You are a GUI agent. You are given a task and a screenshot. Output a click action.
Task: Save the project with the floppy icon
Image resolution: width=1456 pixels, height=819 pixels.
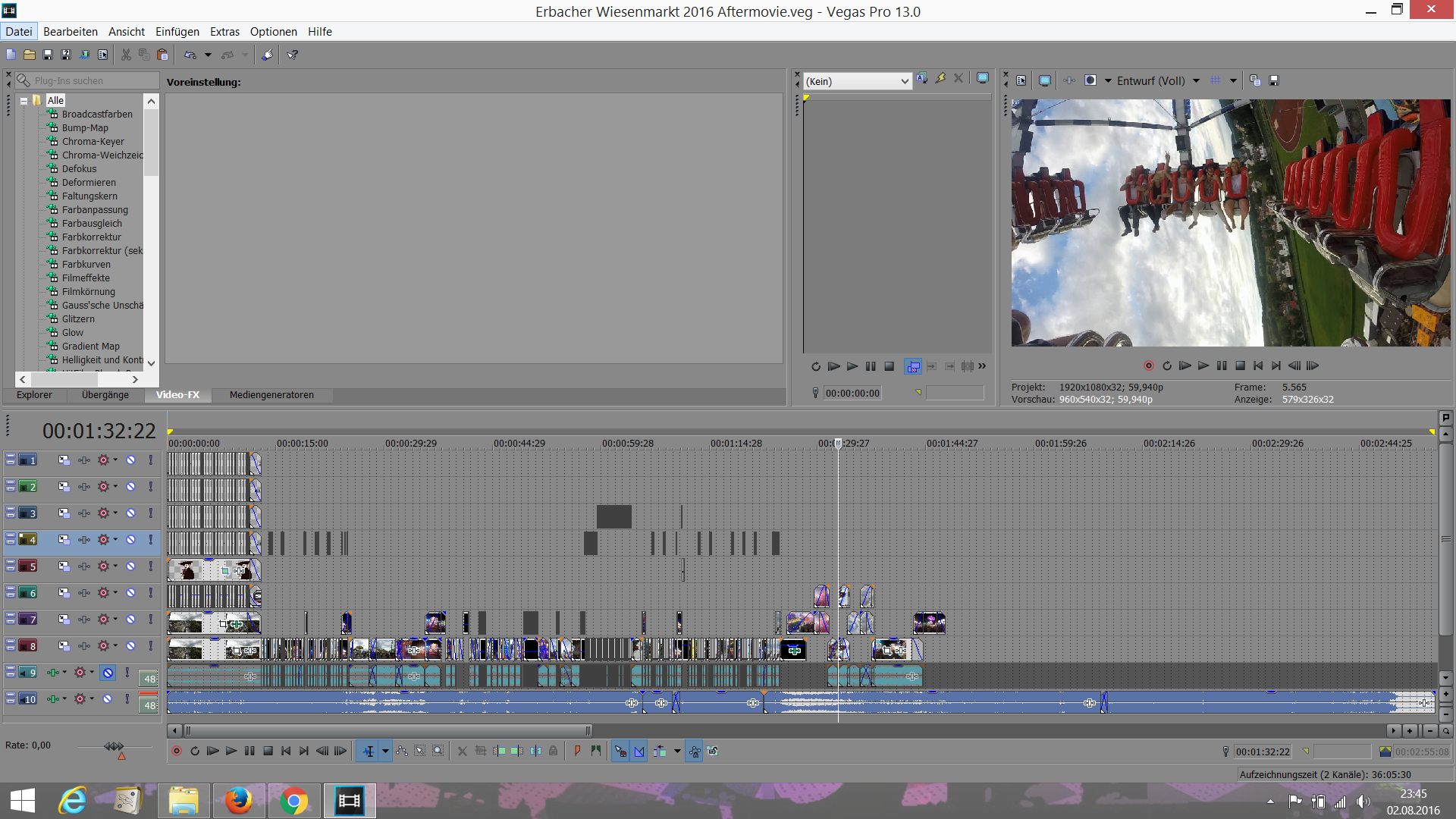(x=48, y=55)
